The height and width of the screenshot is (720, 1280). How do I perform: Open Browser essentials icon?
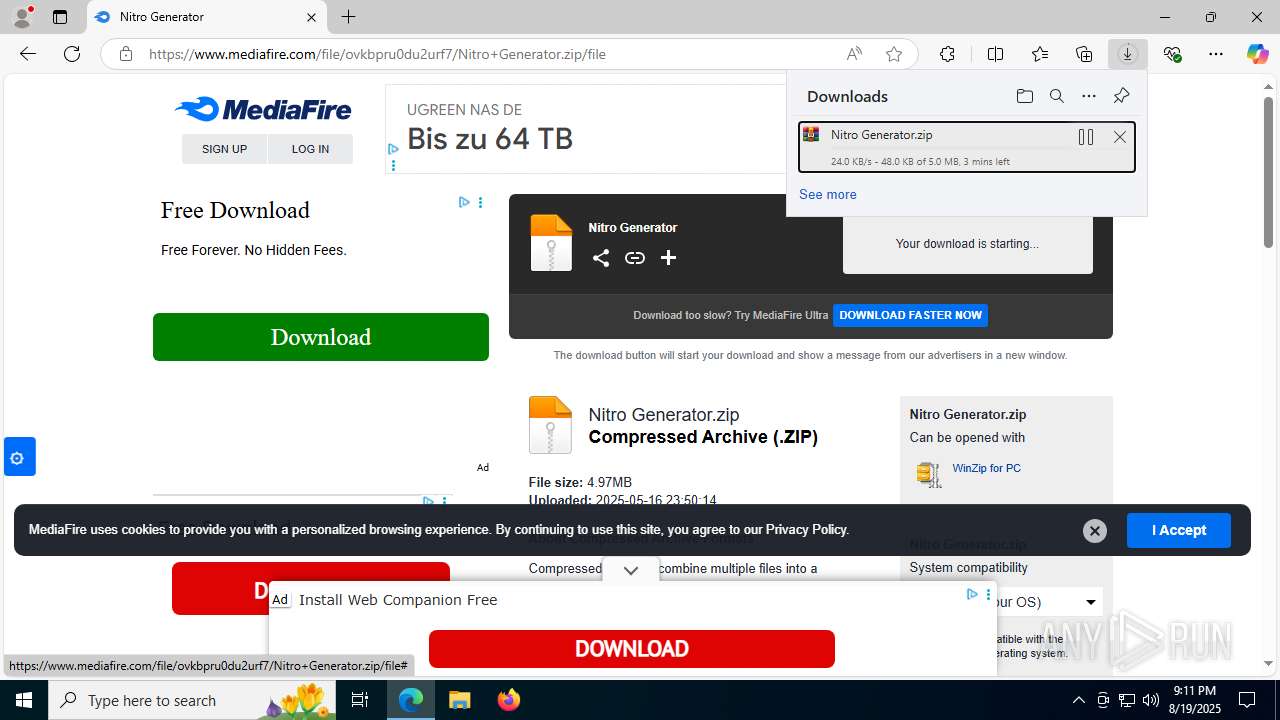[1172, 54]
